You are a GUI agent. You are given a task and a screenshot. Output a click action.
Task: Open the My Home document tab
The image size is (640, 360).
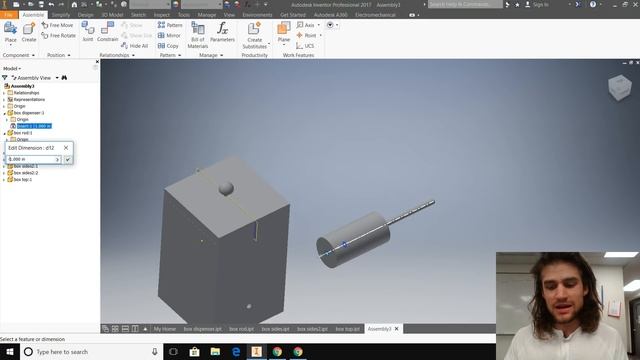pos(164,329)
